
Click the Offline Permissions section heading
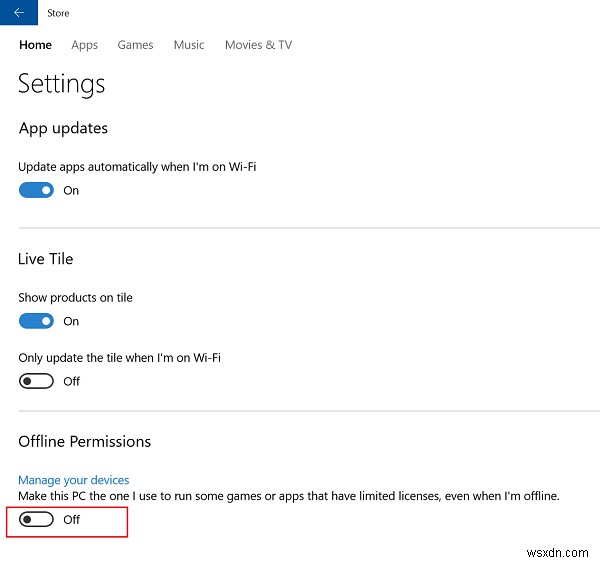85,442
